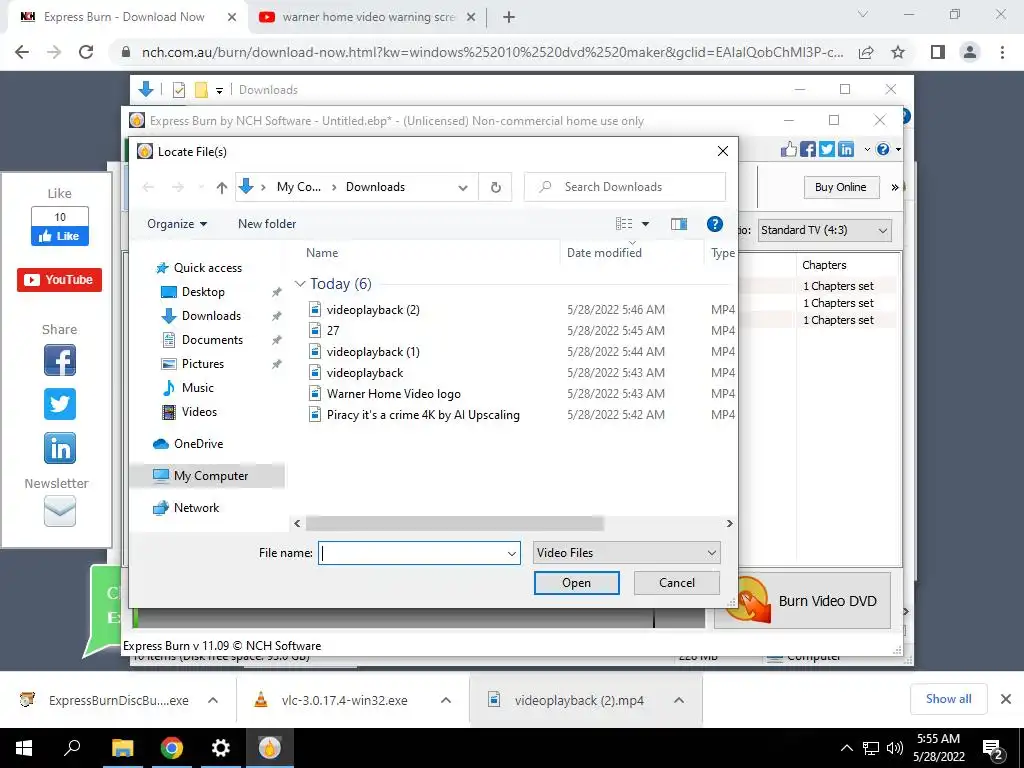The height and width of the screenshot is (768, 1024).
Task: Click the taskbar search magnifier
Action: coord(72,747)
